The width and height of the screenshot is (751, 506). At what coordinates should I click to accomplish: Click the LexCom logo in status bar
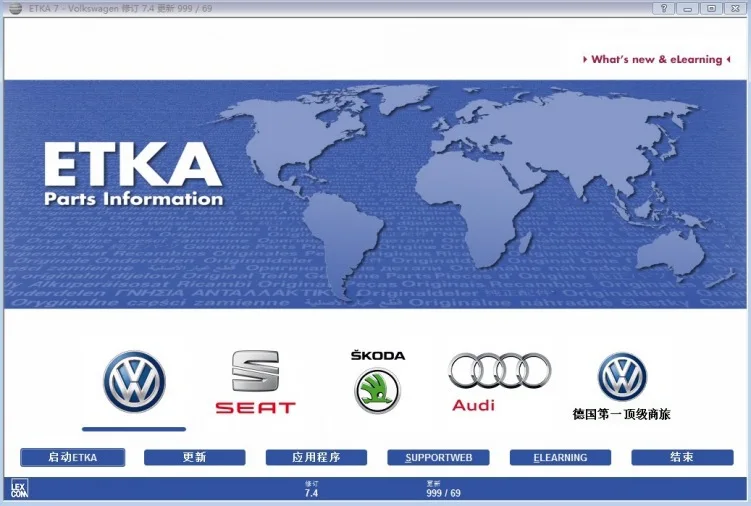tap(19, 489)
